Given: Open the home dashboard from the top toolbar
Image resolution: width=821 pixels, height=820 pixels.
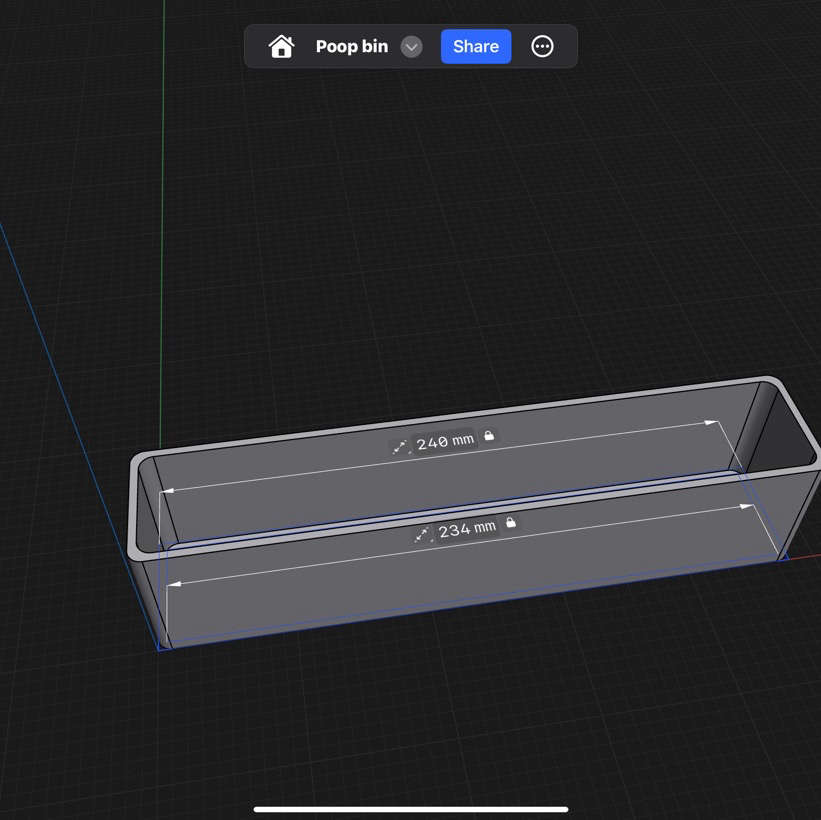Looking at the screenshot, I should click(x=283, y=46).
